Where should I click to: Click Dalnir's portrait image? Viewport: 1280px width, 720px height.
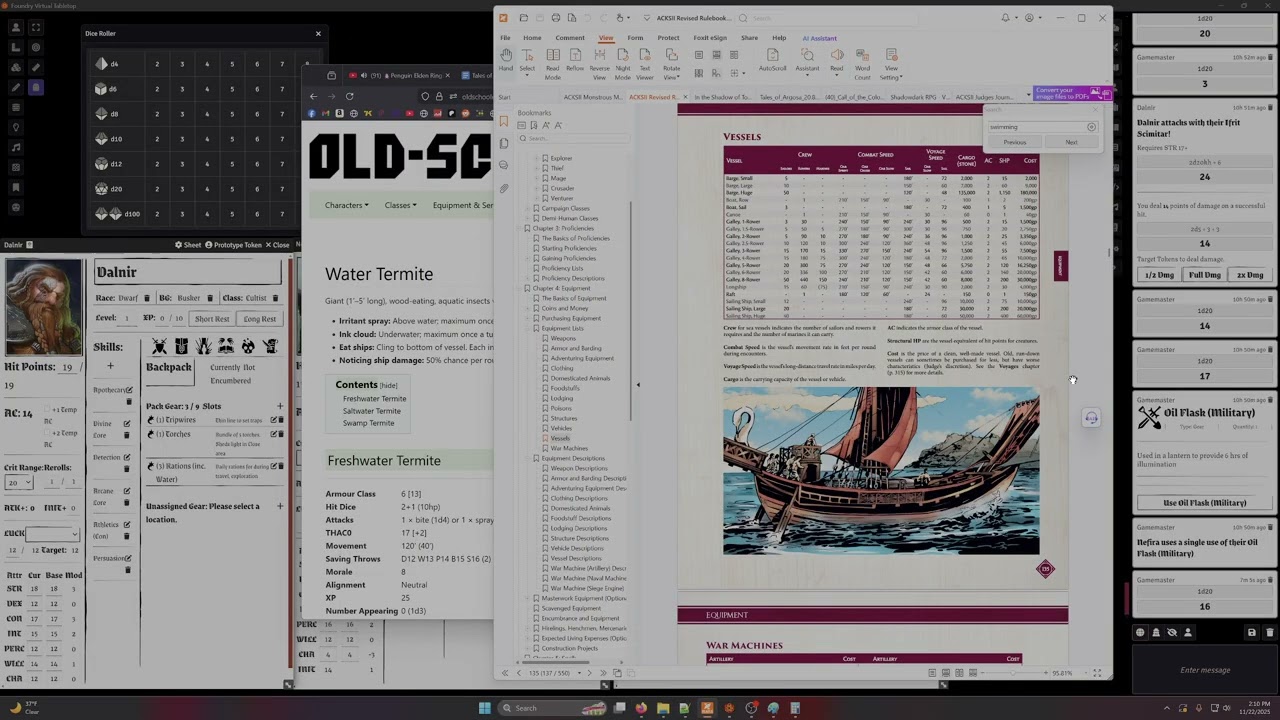pyautogui.click(x=43, y=308)
